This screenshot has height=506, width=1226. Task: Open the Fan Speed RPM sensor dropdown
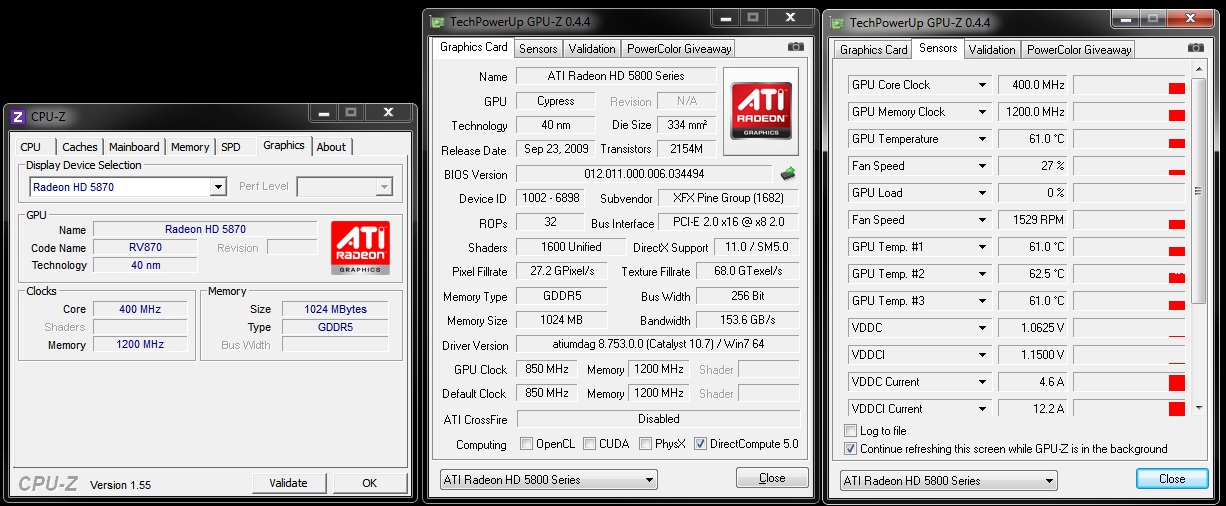(982, 220)
